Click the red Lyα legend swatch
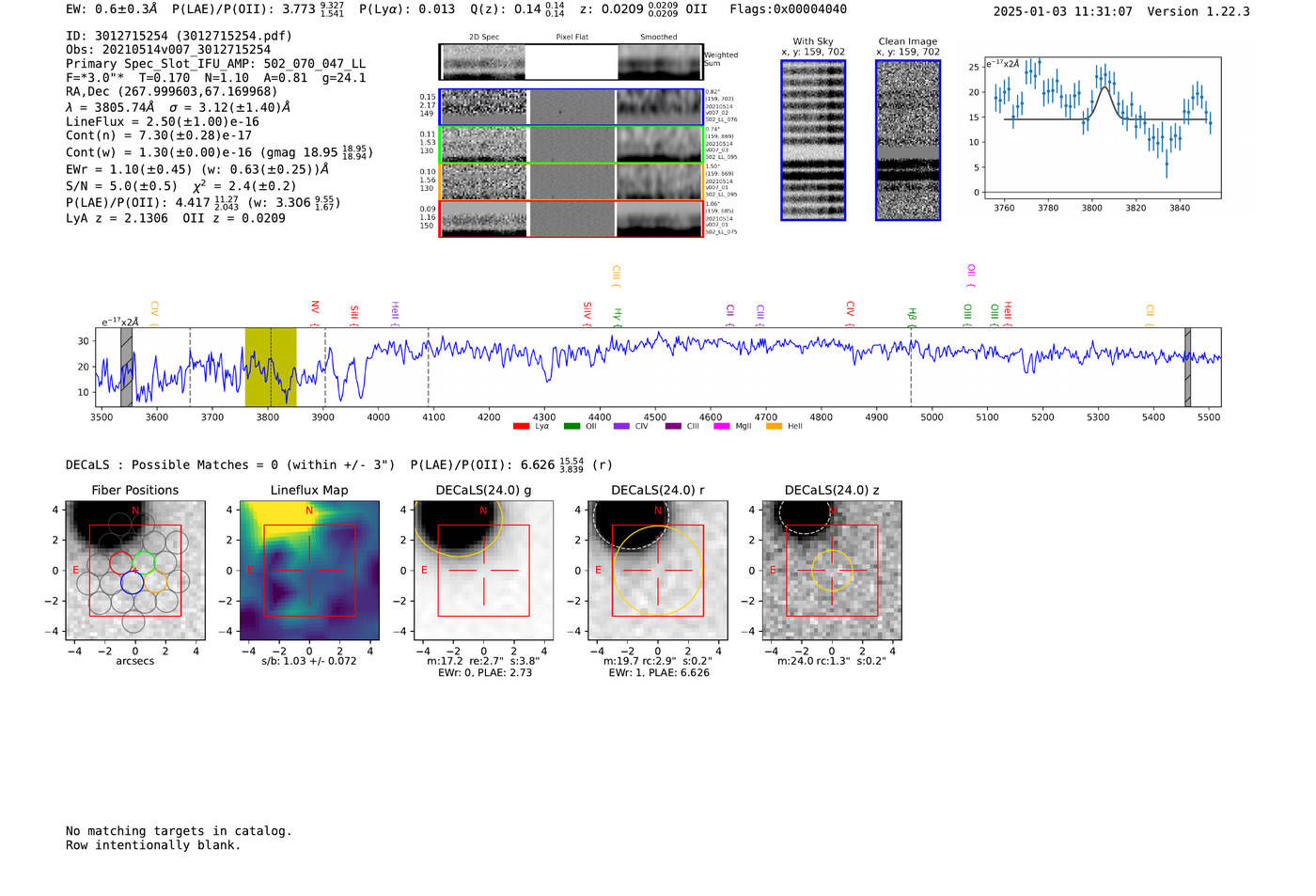Image resolution: width=1316 pixels, height=896 pixels. 521,426
